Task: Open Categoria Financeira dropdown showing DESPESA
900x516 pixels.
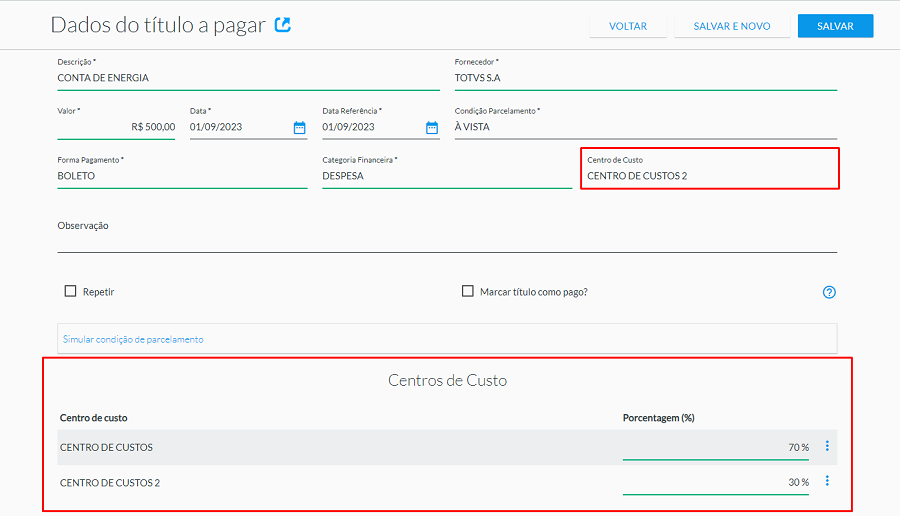Action: pos(447,176)
